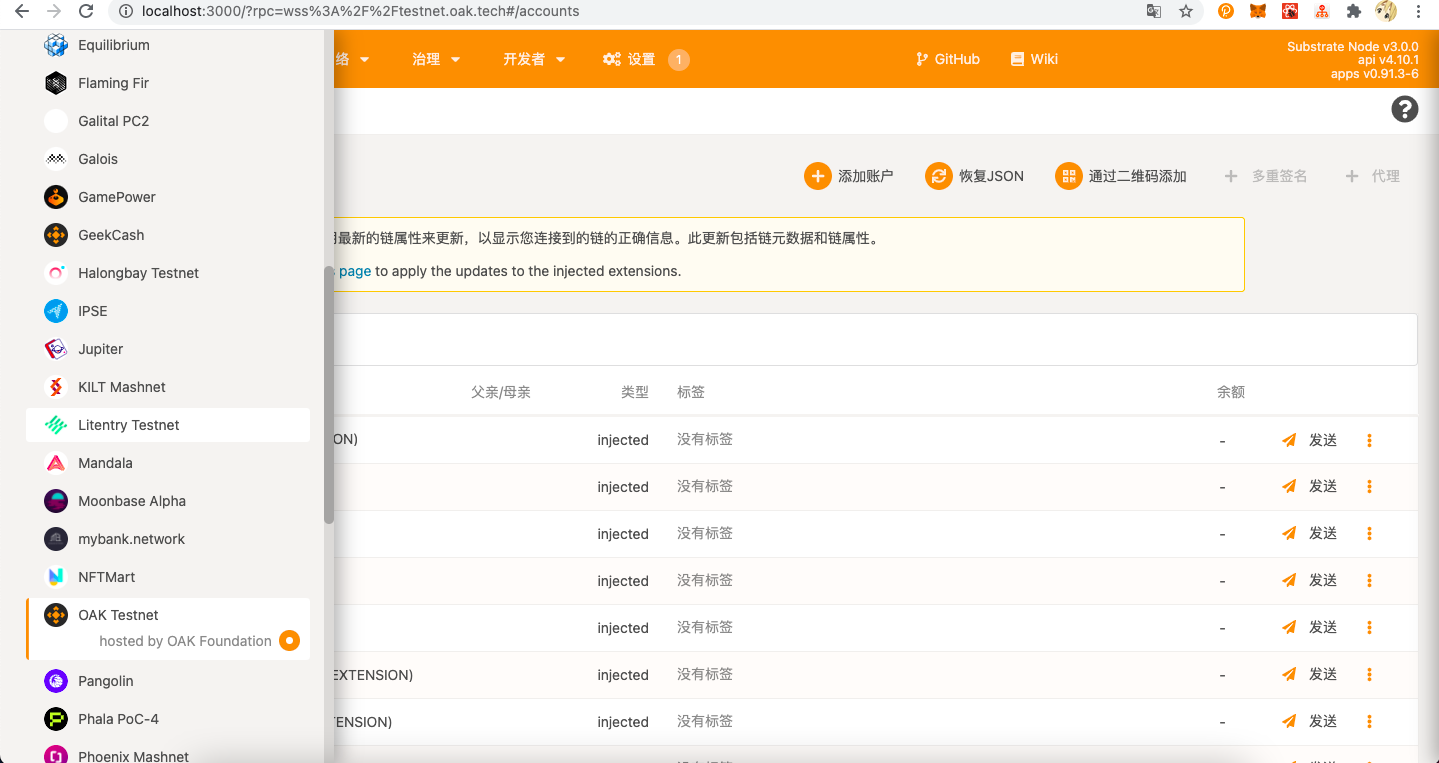The image size is (1439, 763).
Task: Open the three-dot menu for first account row
Action: tap(1369, 440)
